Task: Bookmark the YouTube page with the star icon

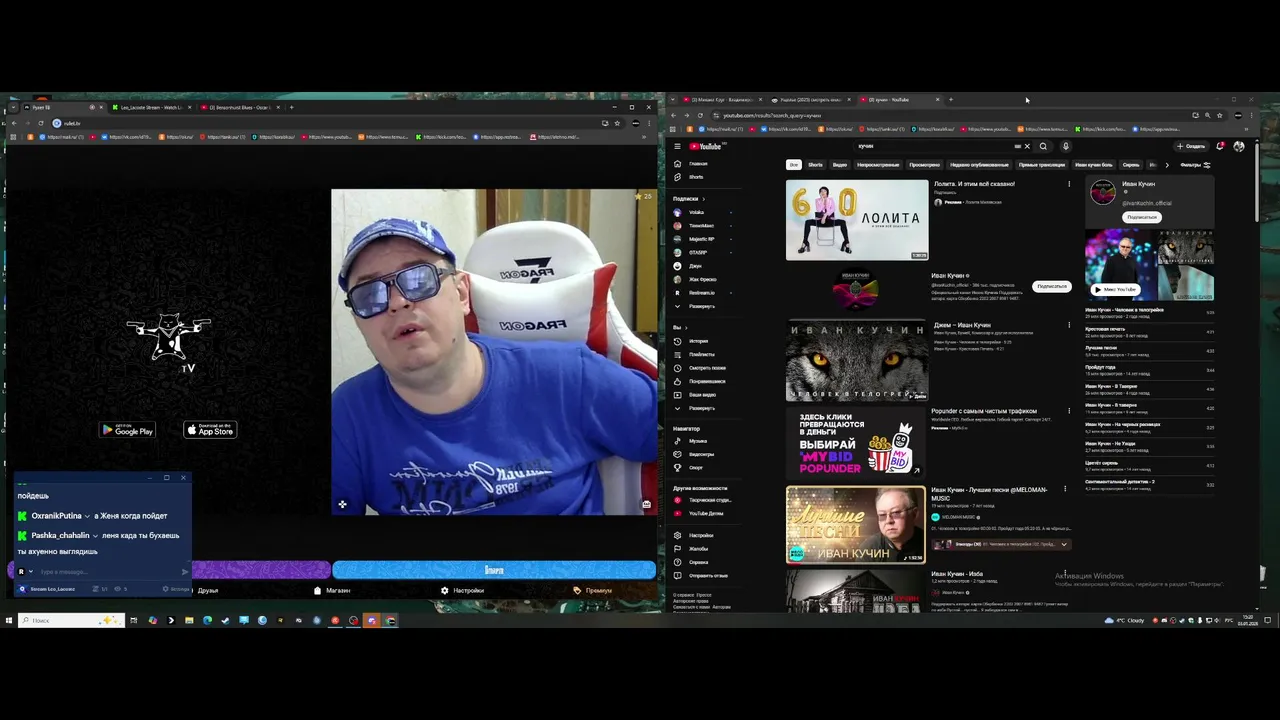Action: point(1219,115)
